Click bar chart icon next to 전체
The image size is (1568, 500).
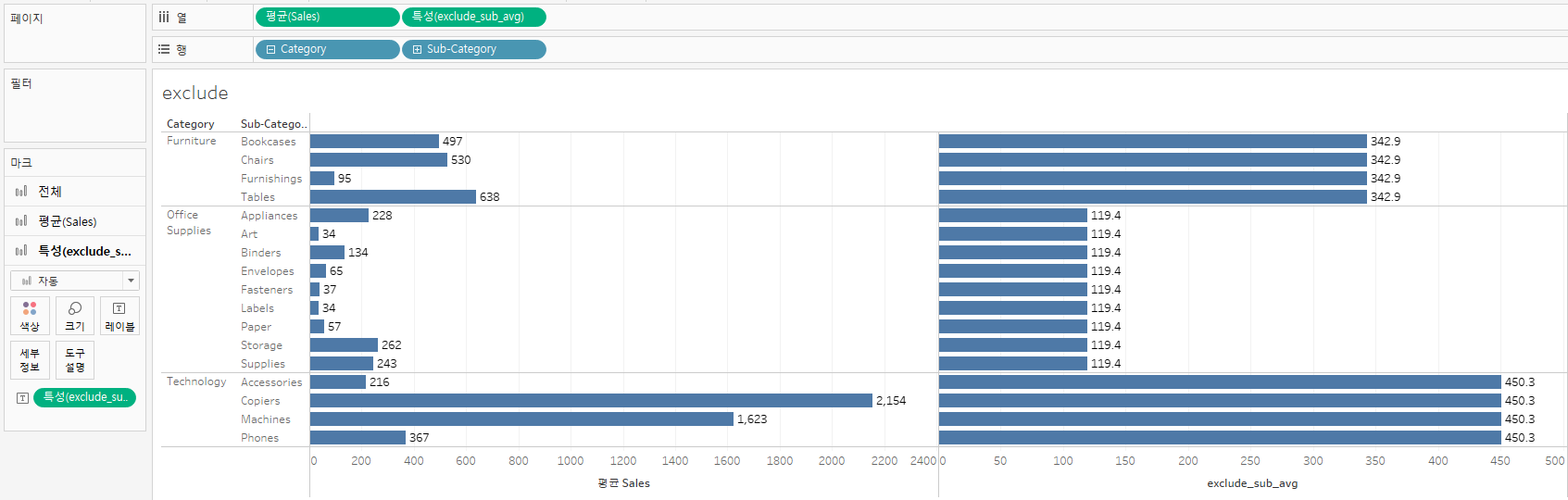tap(21, 192)
